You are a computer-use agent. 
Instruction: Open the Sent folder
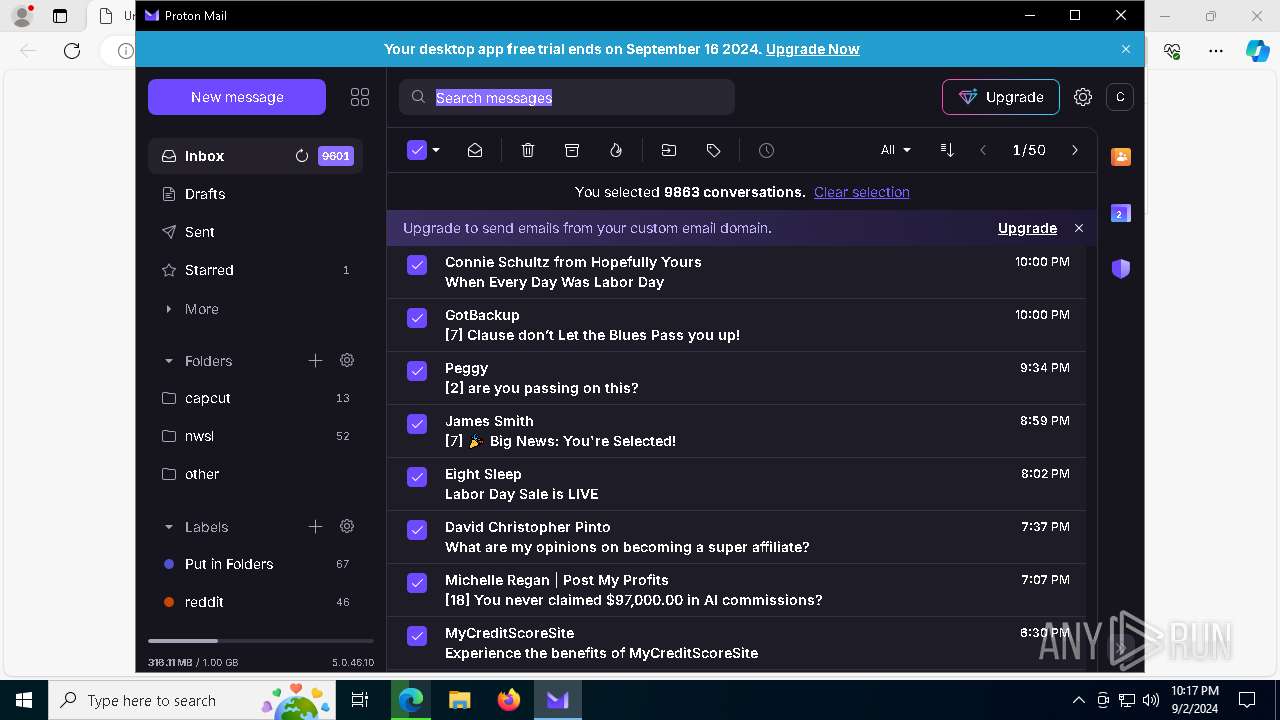(255, 232)
